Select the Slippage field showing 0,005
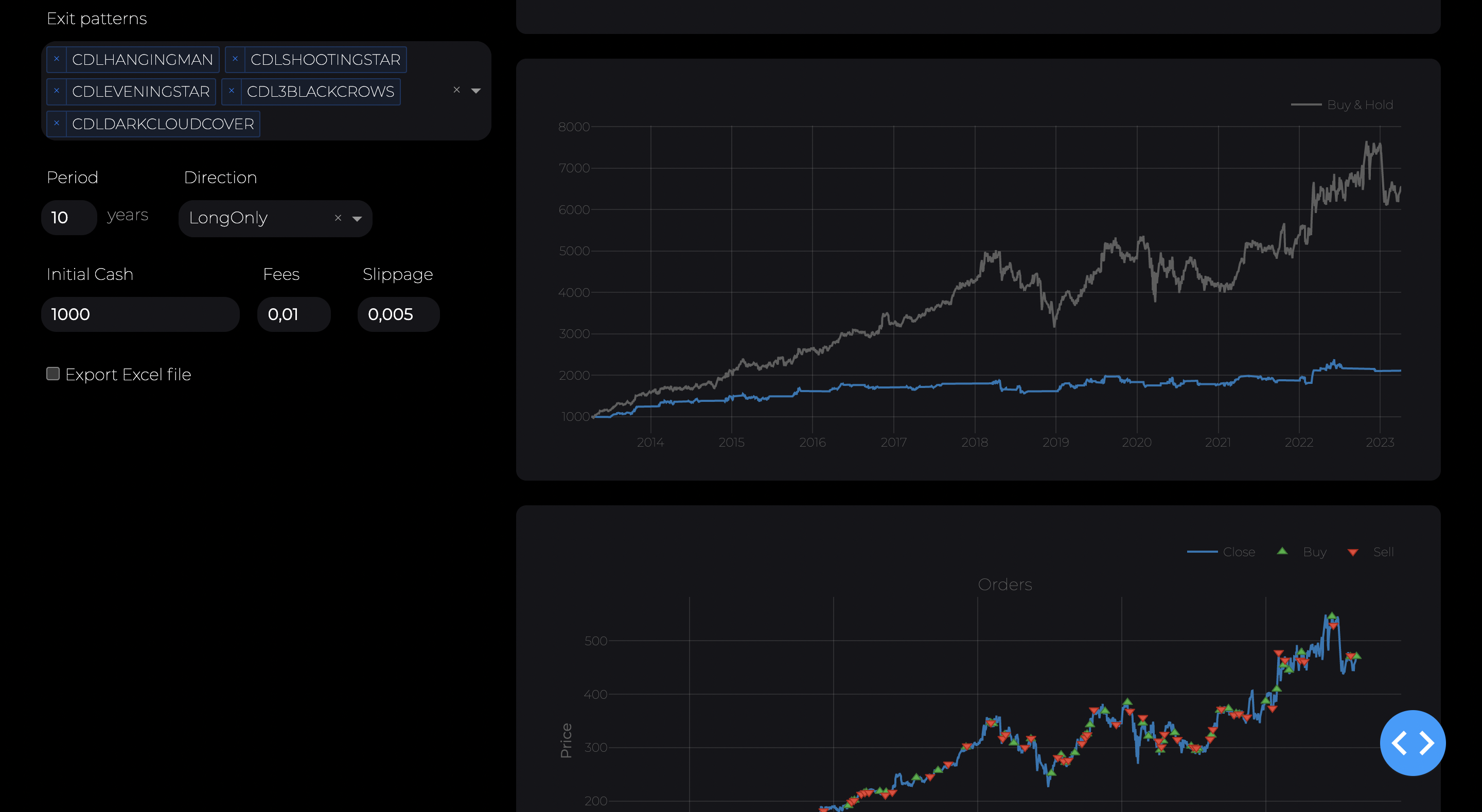 click(x=398, y=314)
